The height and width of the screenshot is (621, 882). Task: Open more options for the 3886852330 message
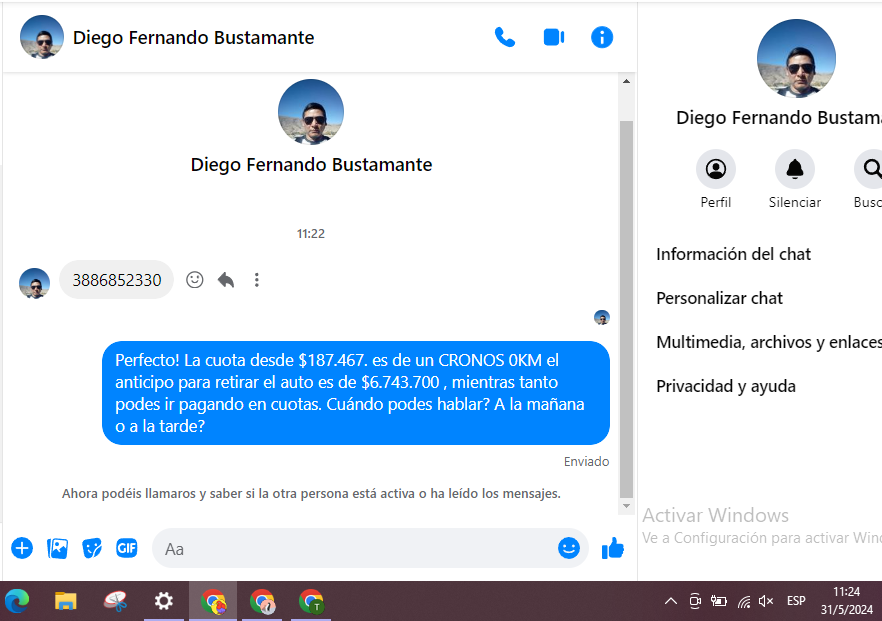pyautogui.click(x=256, y=280)
